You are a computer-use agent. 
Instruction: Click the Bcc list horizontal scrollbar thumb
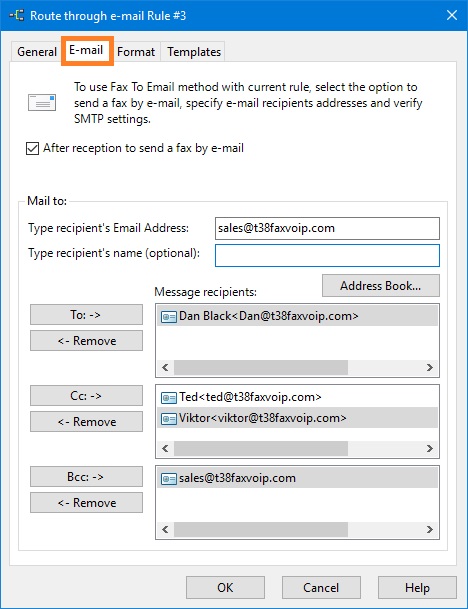click(261, 529)
